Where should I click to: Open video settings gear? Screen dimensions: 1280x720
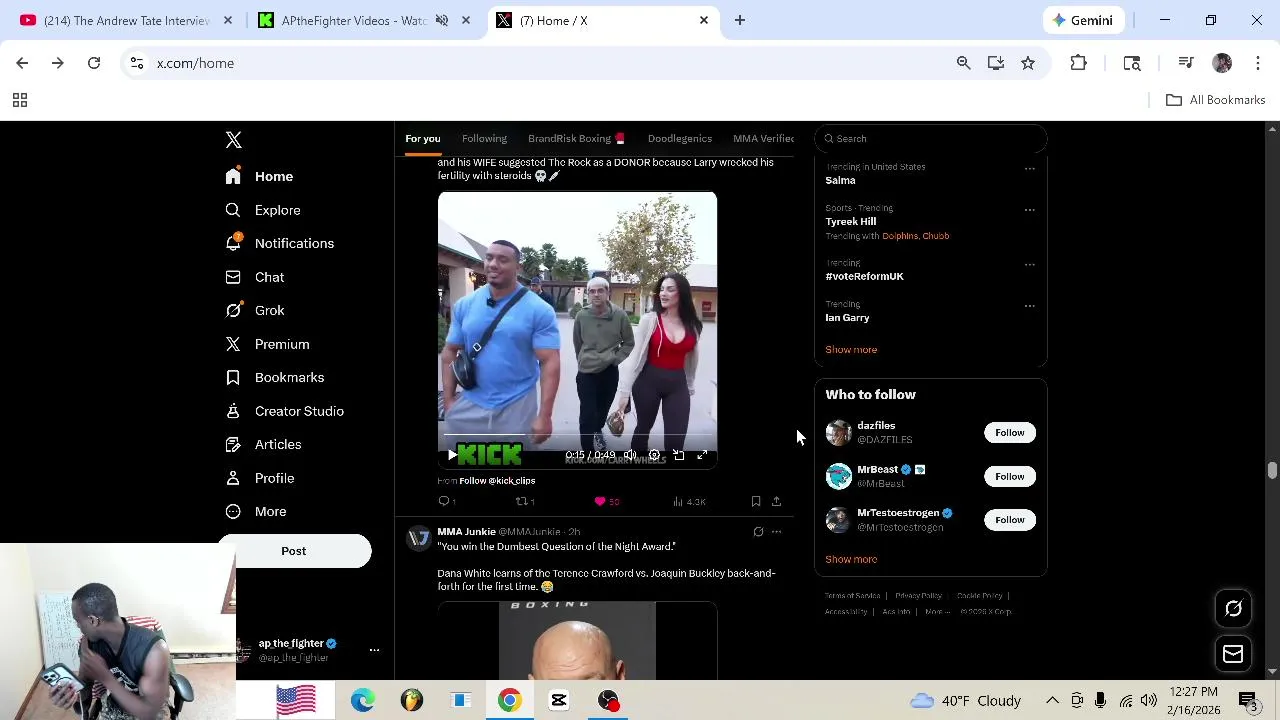click(x=654, y=455)
